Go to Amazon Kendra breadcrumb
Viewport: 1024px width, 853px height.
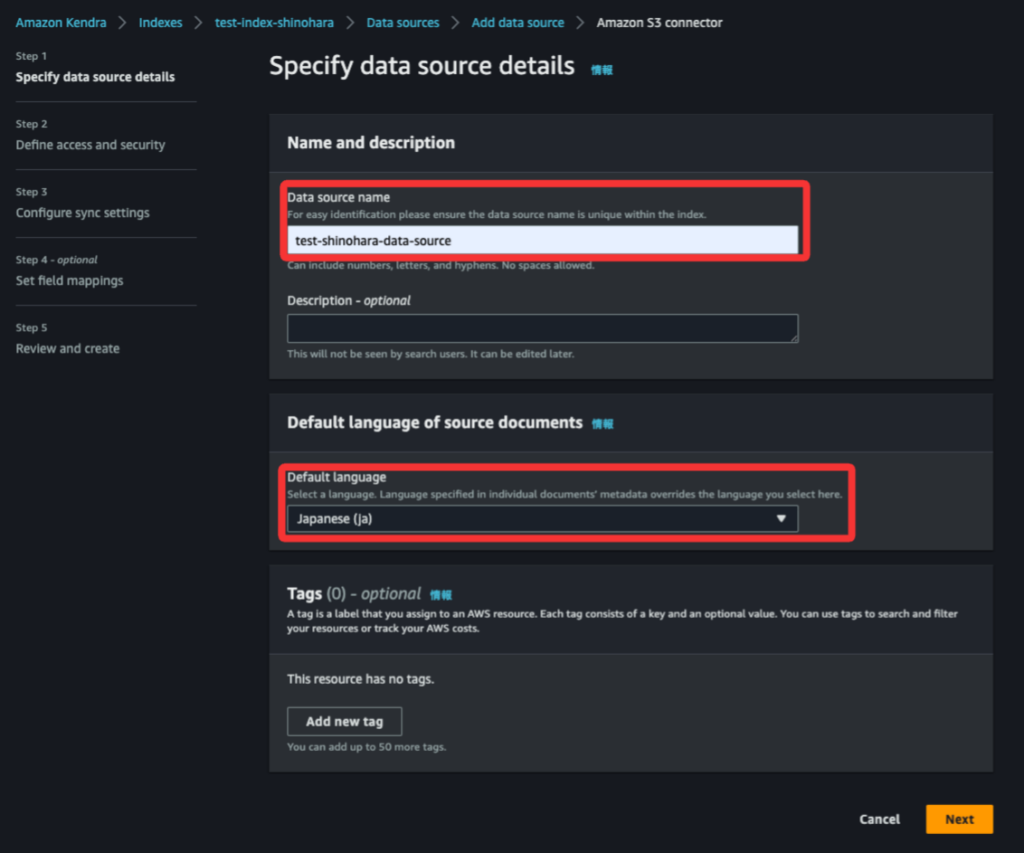[61, 22]
